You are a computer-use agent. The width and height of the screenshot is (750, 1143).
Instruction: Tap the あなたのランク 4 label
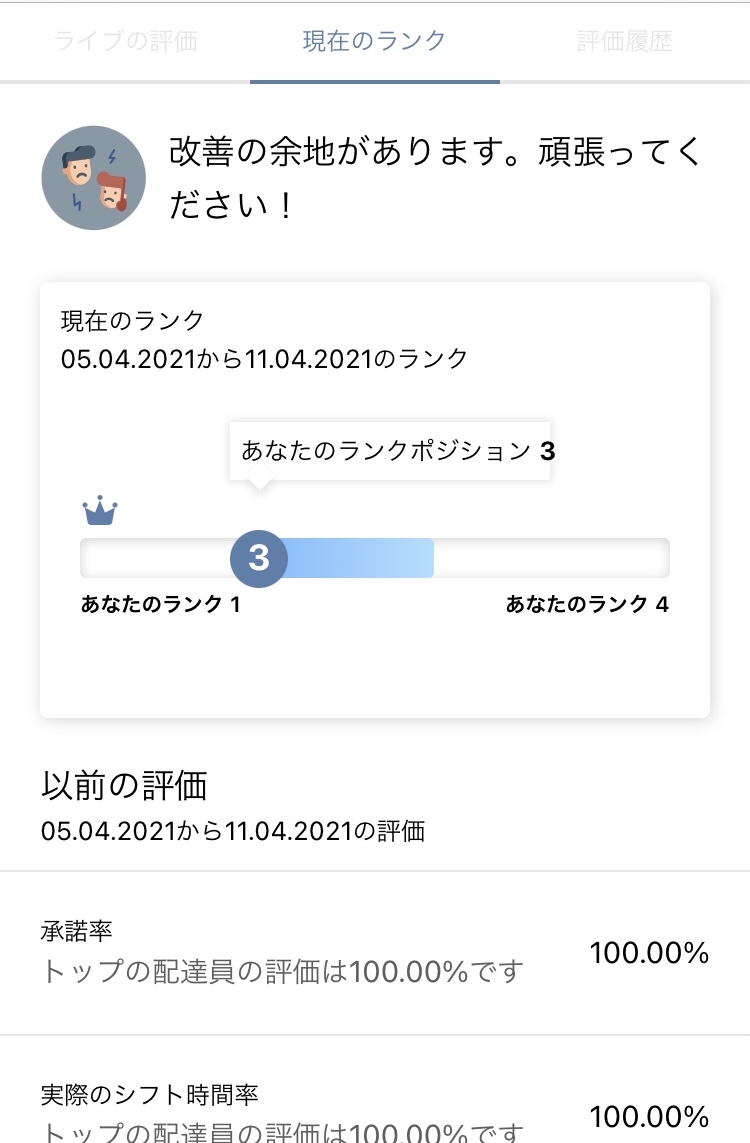587,604
